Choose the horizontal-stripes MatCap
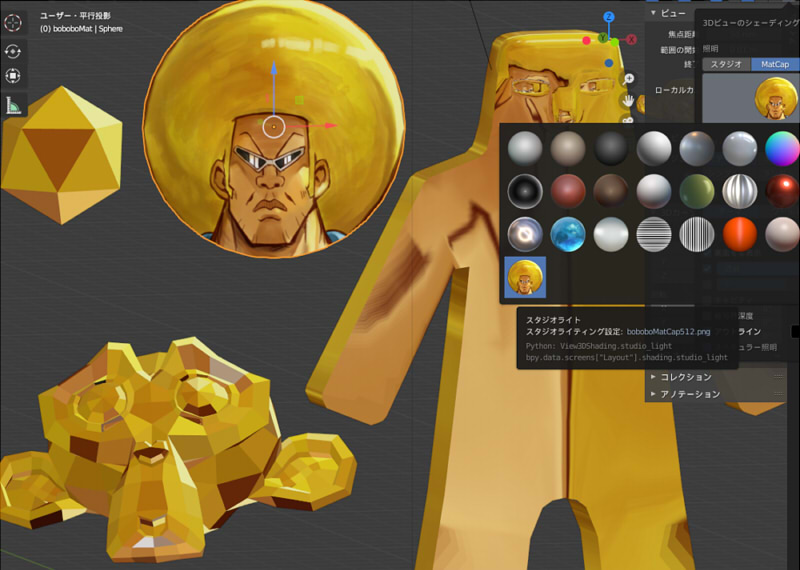Screen dimensions: 800x570 654,234
